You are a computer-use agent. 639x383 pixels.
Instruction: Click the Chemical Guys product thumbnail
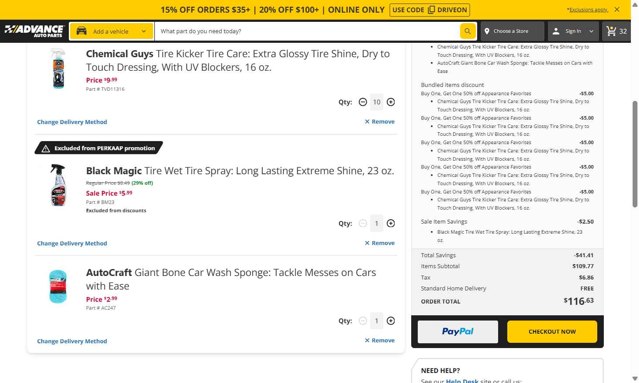click(59, 68)
